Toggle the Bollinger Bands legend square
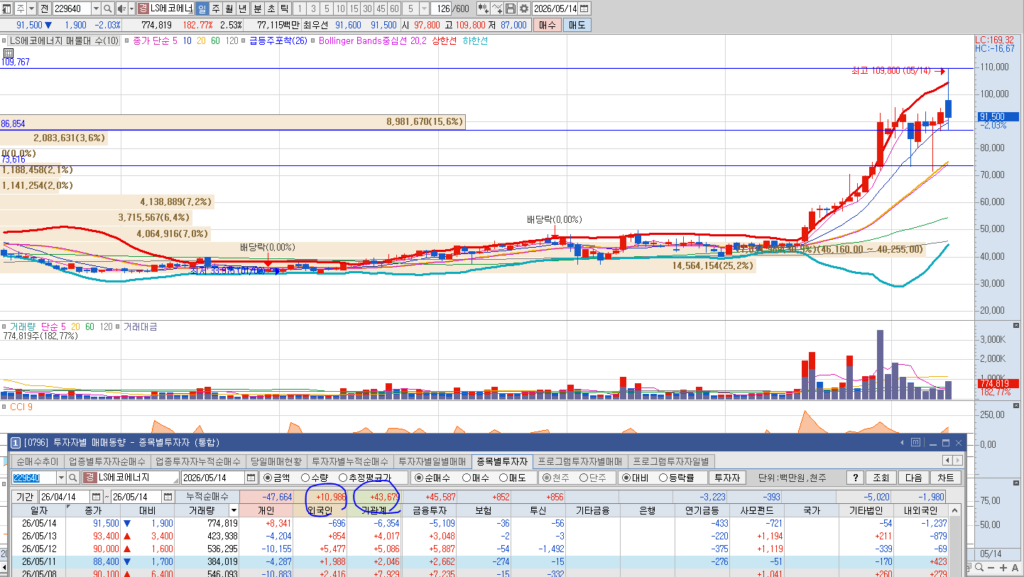Viewport: 1024px width, 577px height. pyautogui.click(x=313, y=40)
